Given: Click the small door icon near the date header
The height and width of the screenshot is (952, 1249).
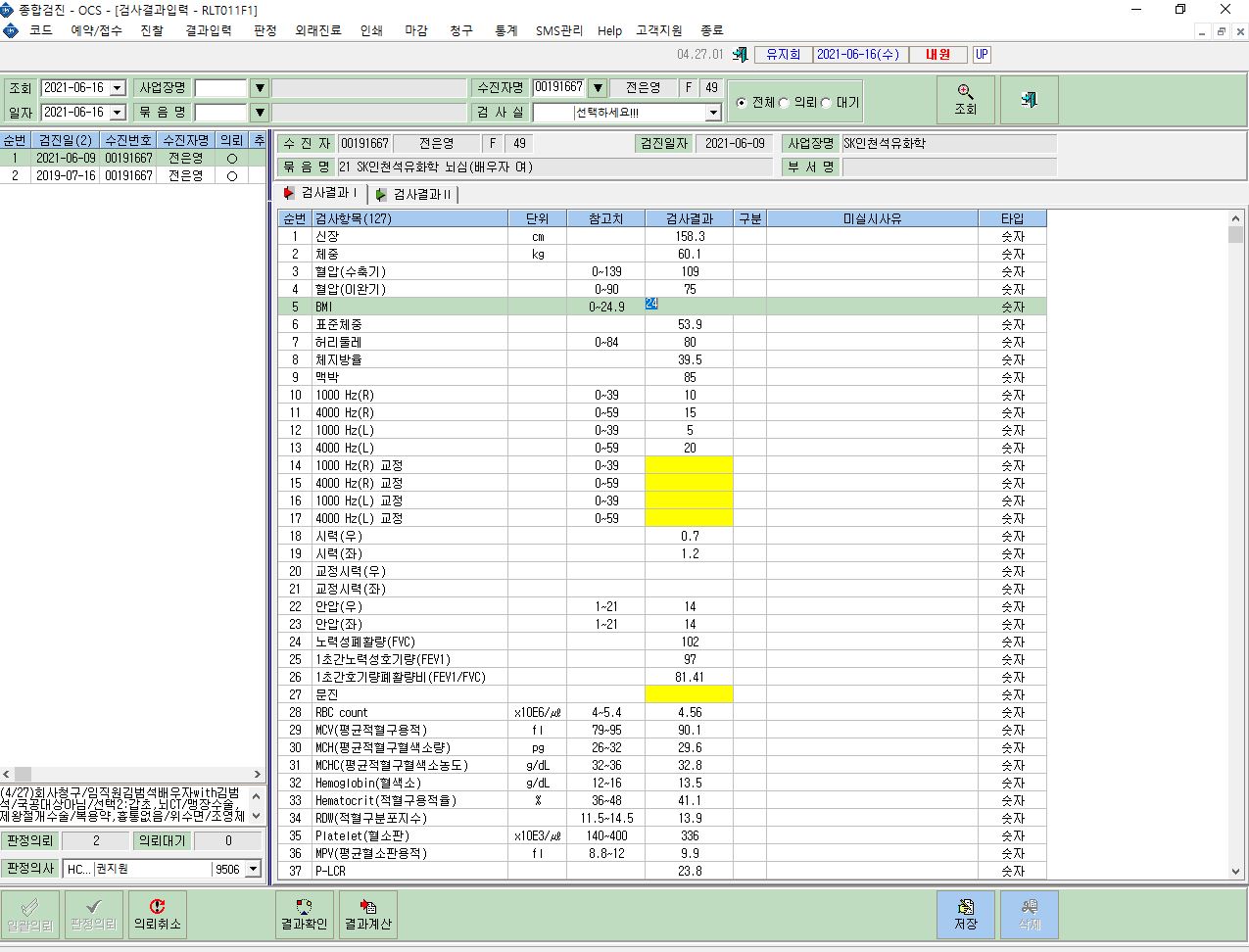Looking at the screenshot, I should pyautogui.click(x=740, y=55).
